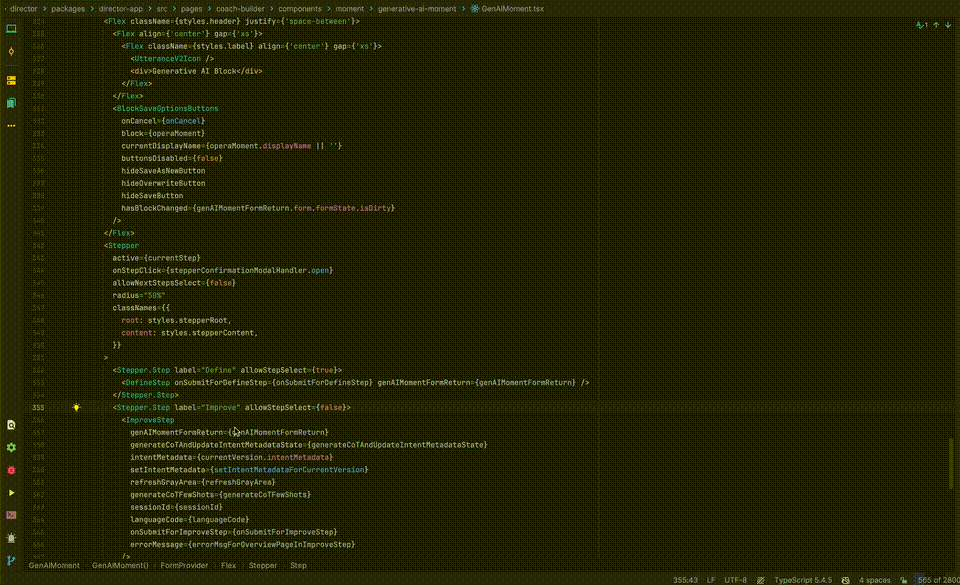This screenshot has width=960, height=585.
Task: Change encoding by clicking UTF-8
Action: pyautogui.click(x=736, y=578)
